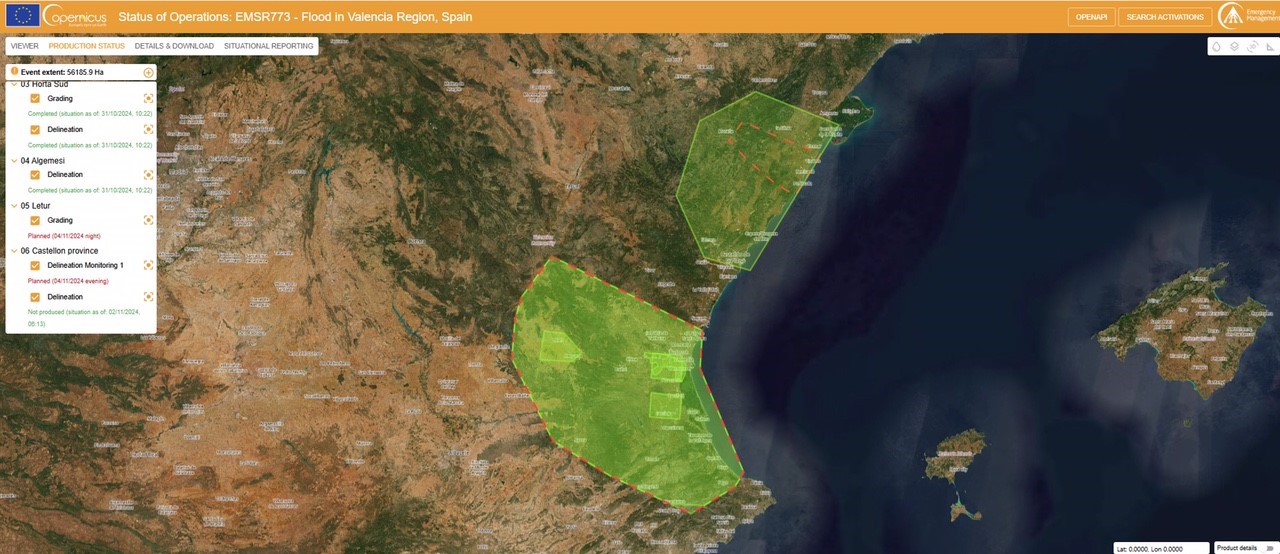Uncheck 04 Algemesi Delineation checkbox
Image resolution: width=1280 pixels, height=554 pixels.
click(35, 175)
